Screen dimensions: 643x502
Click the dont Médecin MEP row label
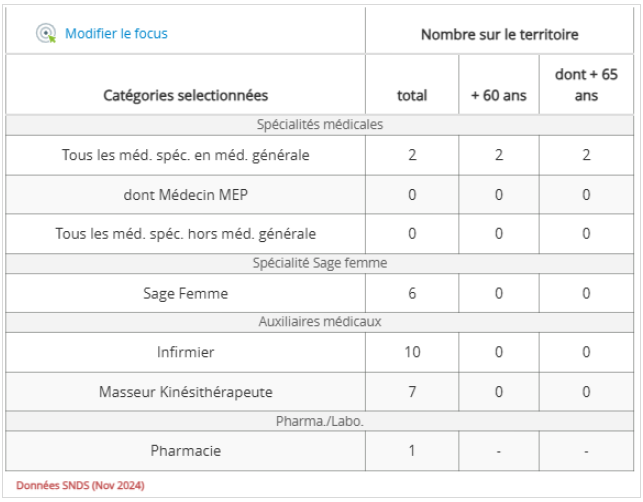(186, 194)
